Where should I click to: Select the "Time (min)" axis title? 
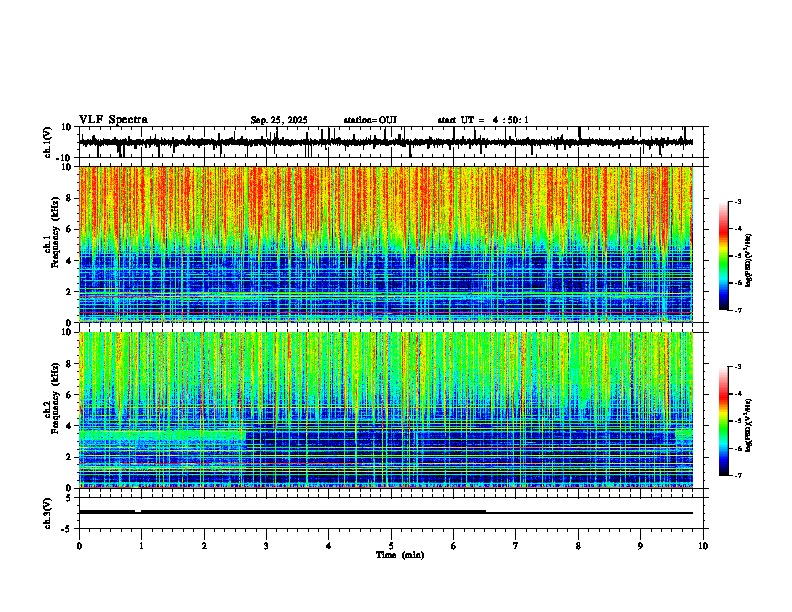[x=400, y=555]
